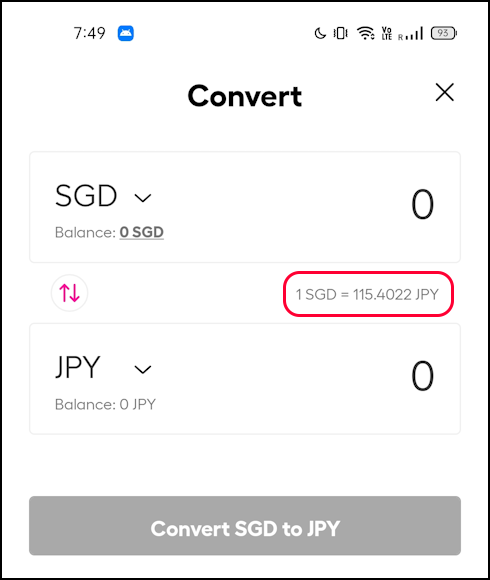This screenshot has height=580, width=490.
Task: Open the JPY currency selector label
Action: pyautogui.click(x=78, y=367)
